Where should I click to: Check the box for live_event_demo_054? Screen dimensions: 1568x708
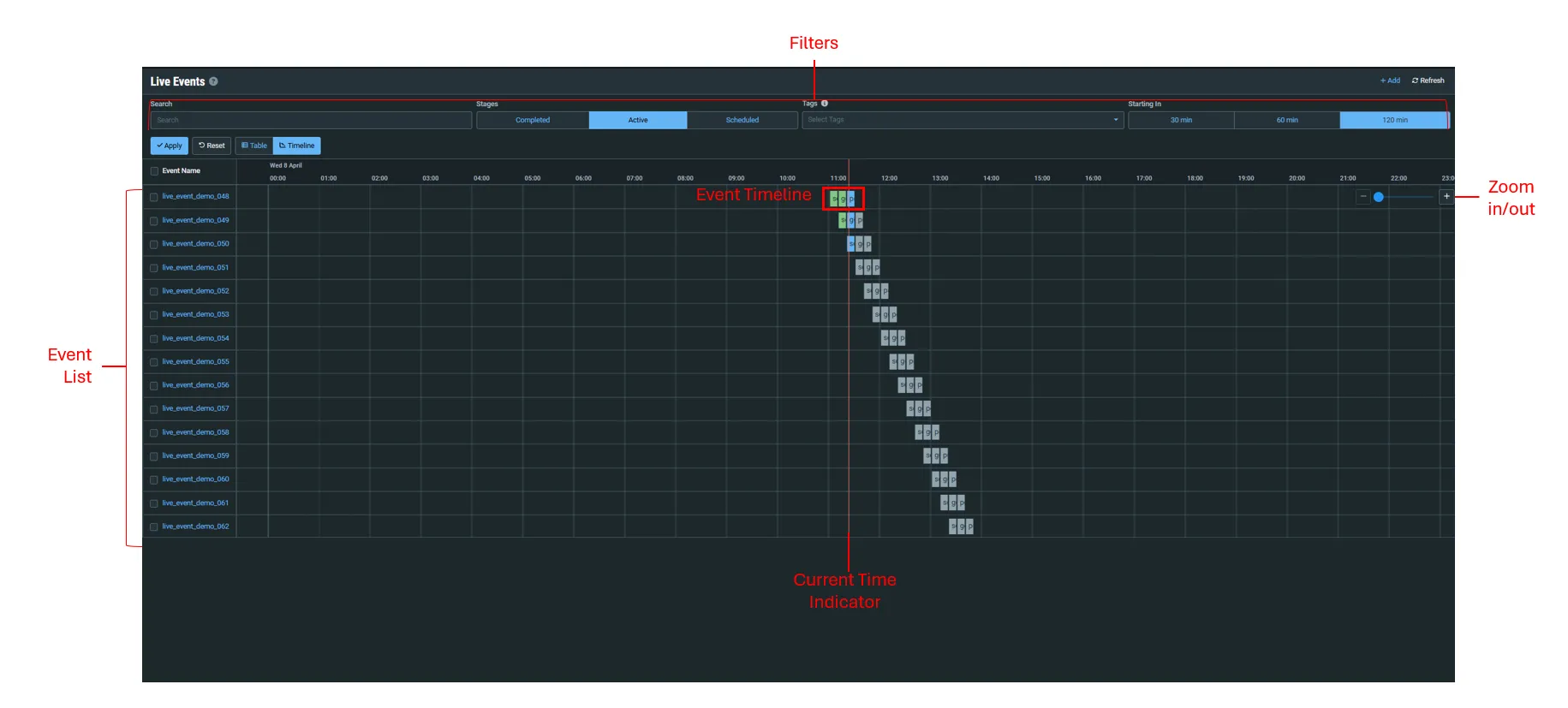pyautogui.click(x=154, y=339)
